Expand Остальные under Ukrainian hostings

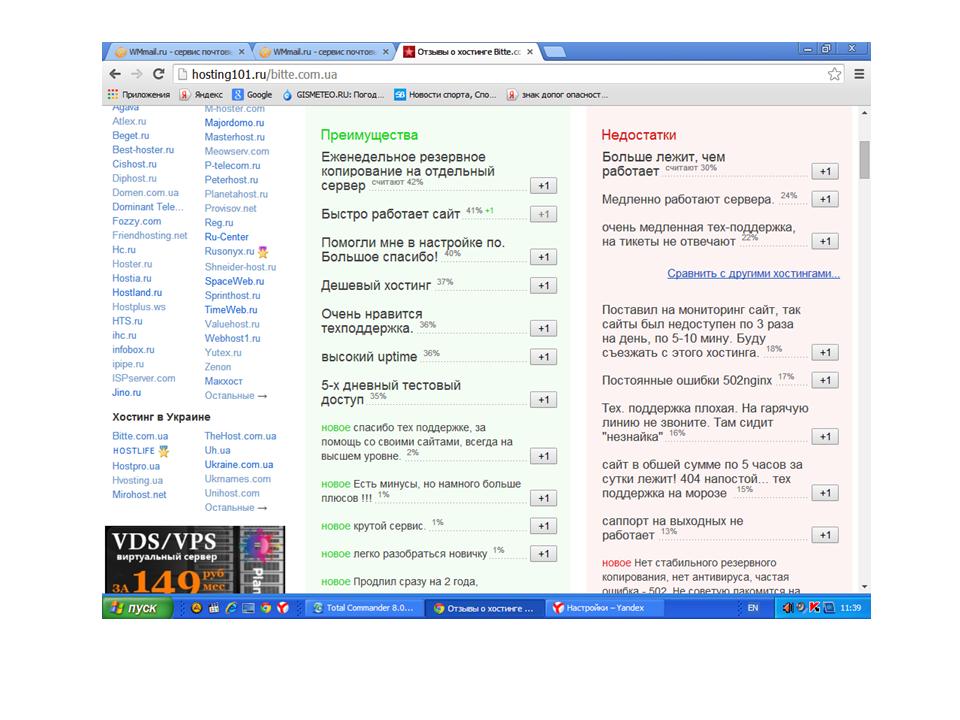click(236, 508)
